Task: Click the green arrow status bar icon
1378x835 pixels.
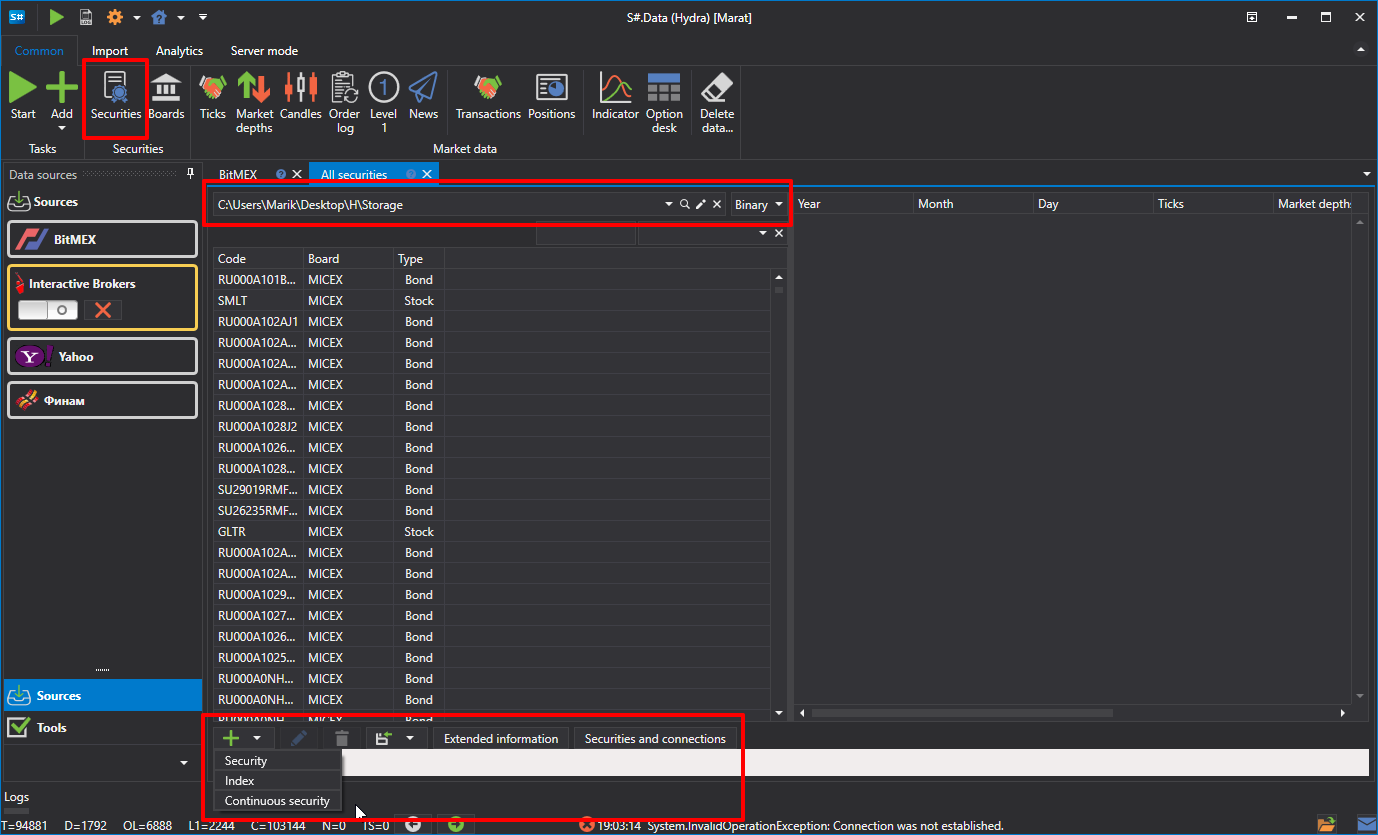Action: (x=456, y=824)
